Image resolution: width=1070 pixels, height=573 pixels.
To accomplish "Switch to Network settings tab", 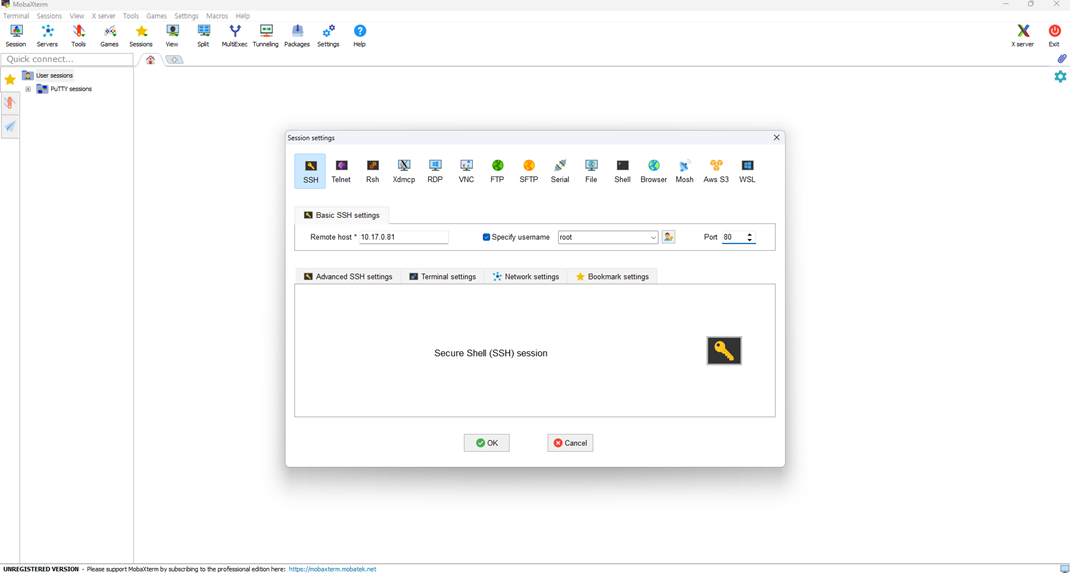I will (x=525, y=276).
